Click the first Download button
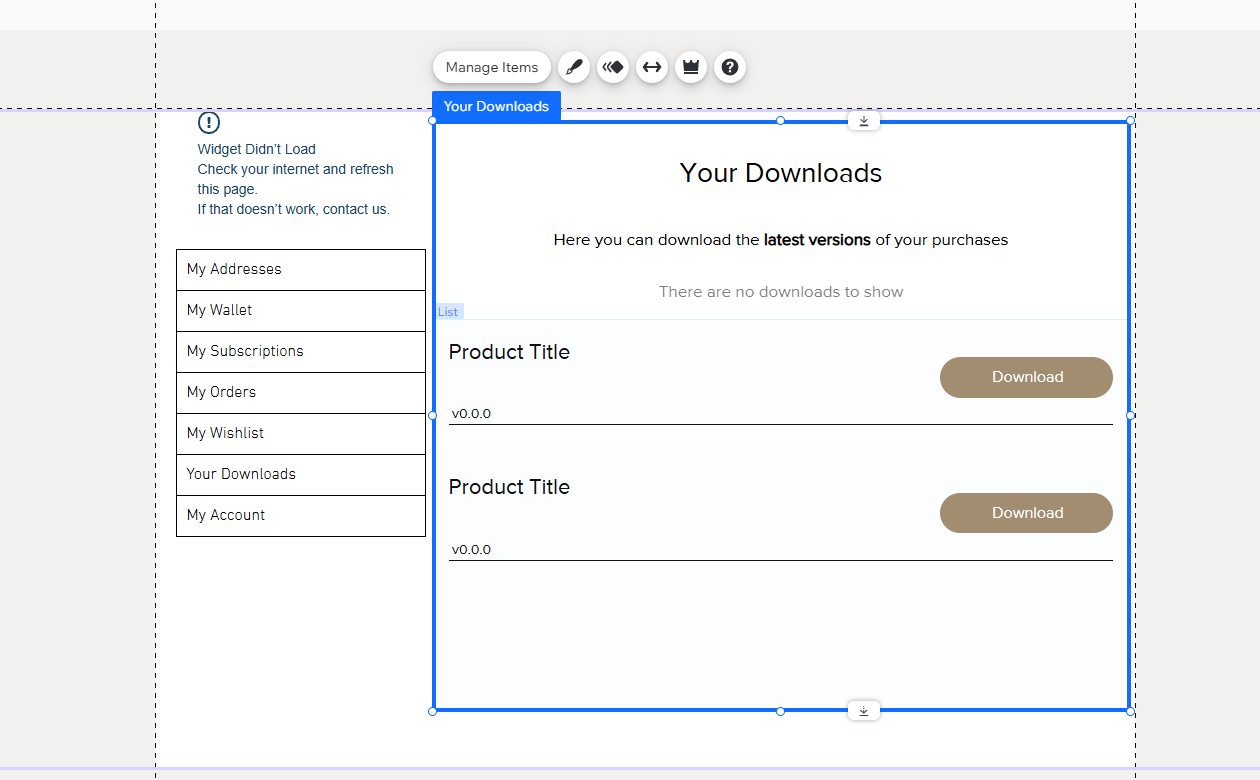 [x=1026, y=377]
